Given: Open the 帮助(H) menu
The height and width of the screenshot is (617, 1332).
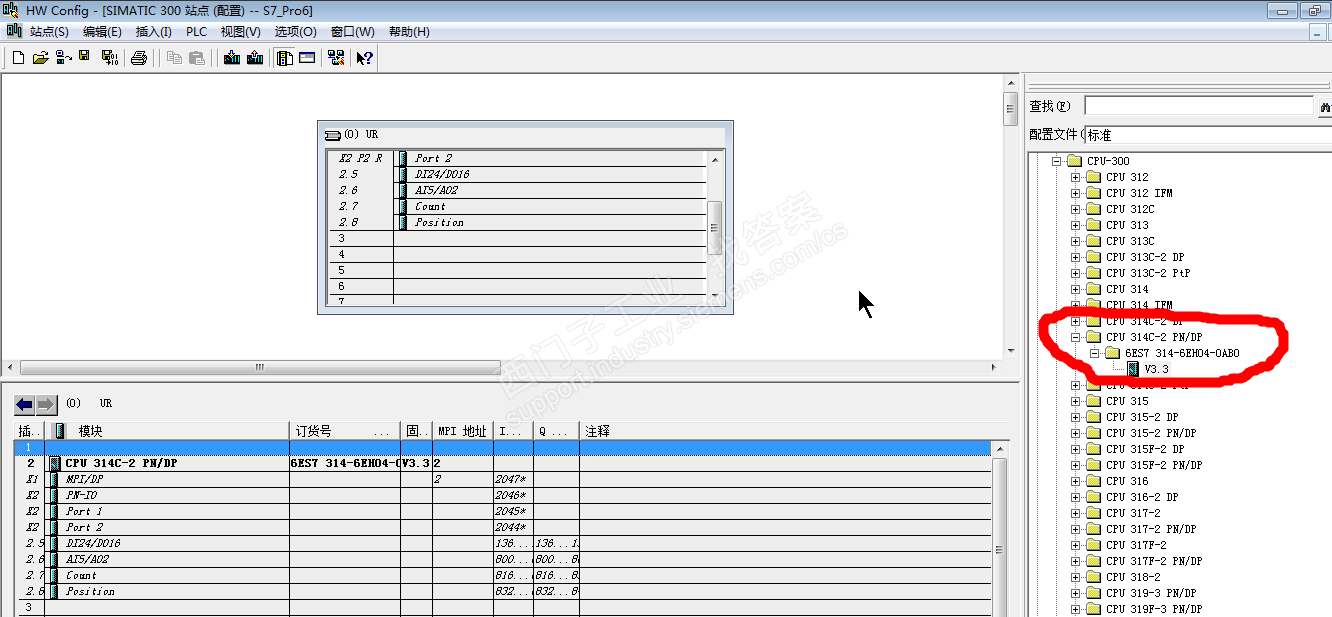Looking at the screenshot, I should [408, 32].
